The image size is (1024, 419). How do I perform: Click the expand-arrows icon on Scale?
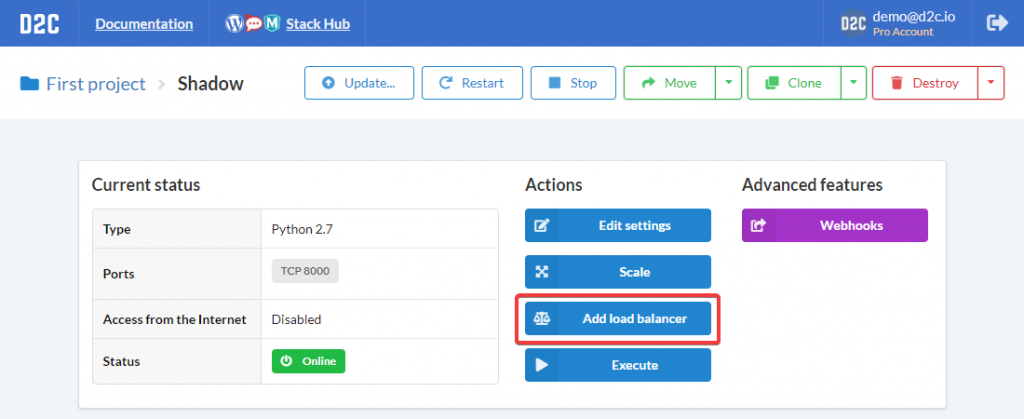(541, 272)
